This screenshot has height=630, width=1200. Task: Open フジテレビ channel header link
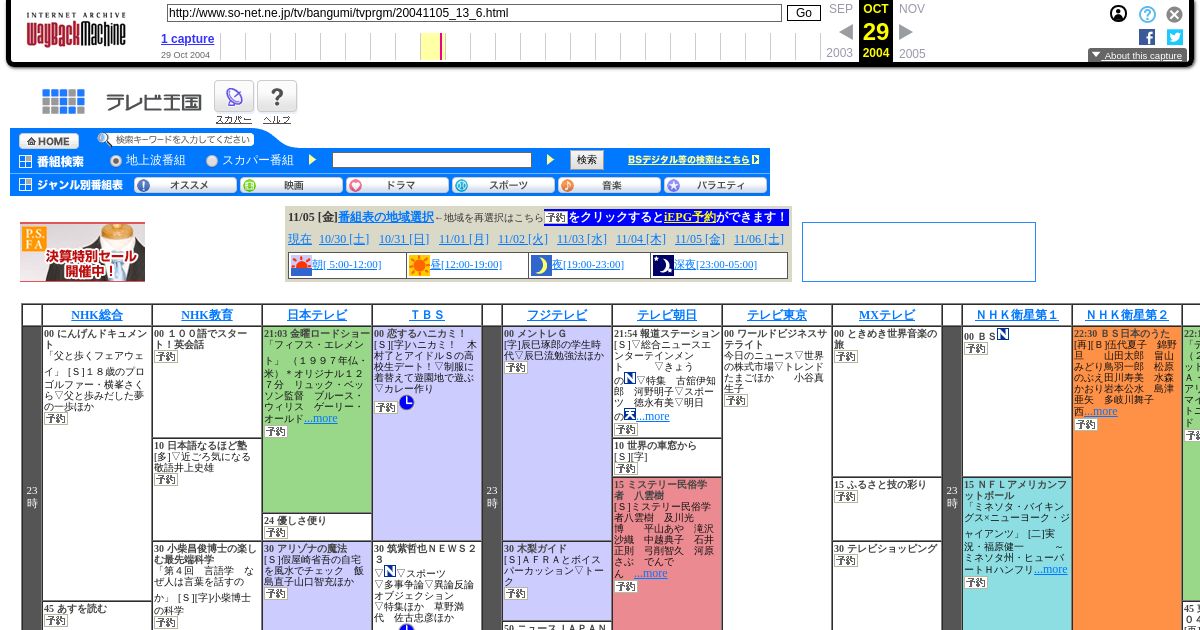(x=557, y=315)
